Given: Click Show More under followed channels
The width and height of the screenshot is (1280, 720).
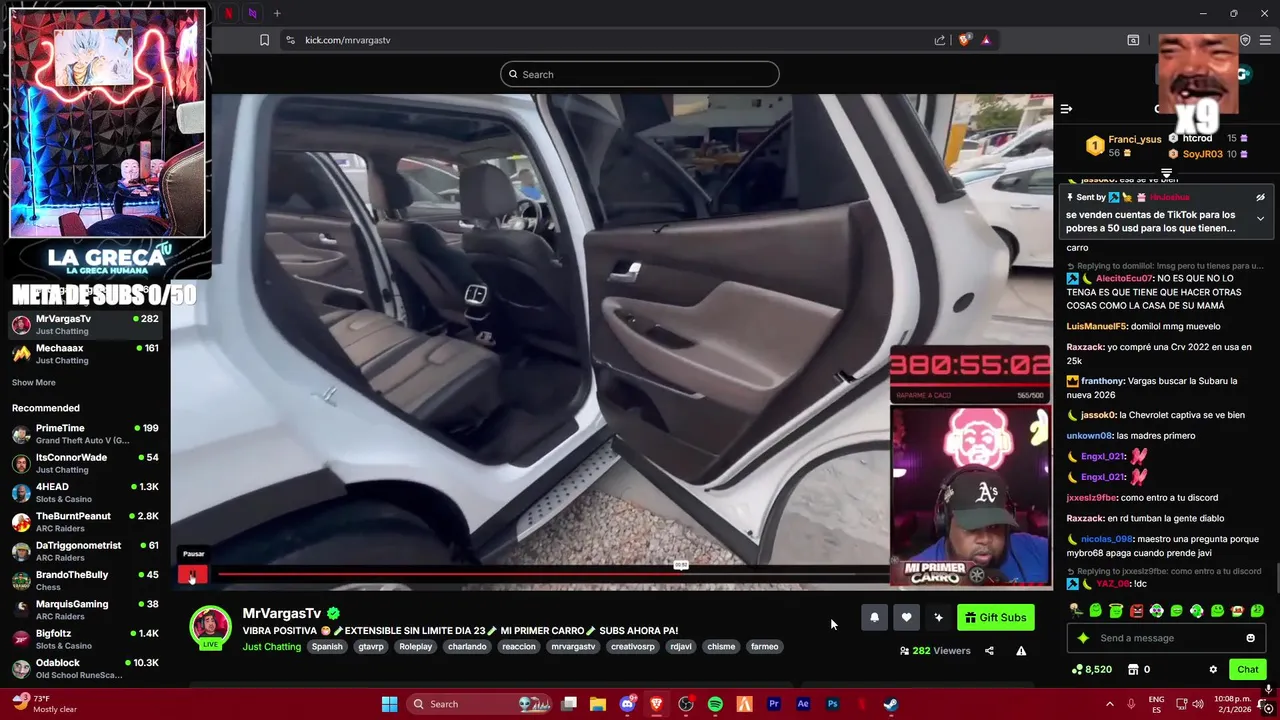Looking at the screenshot, I should [34, 382].
